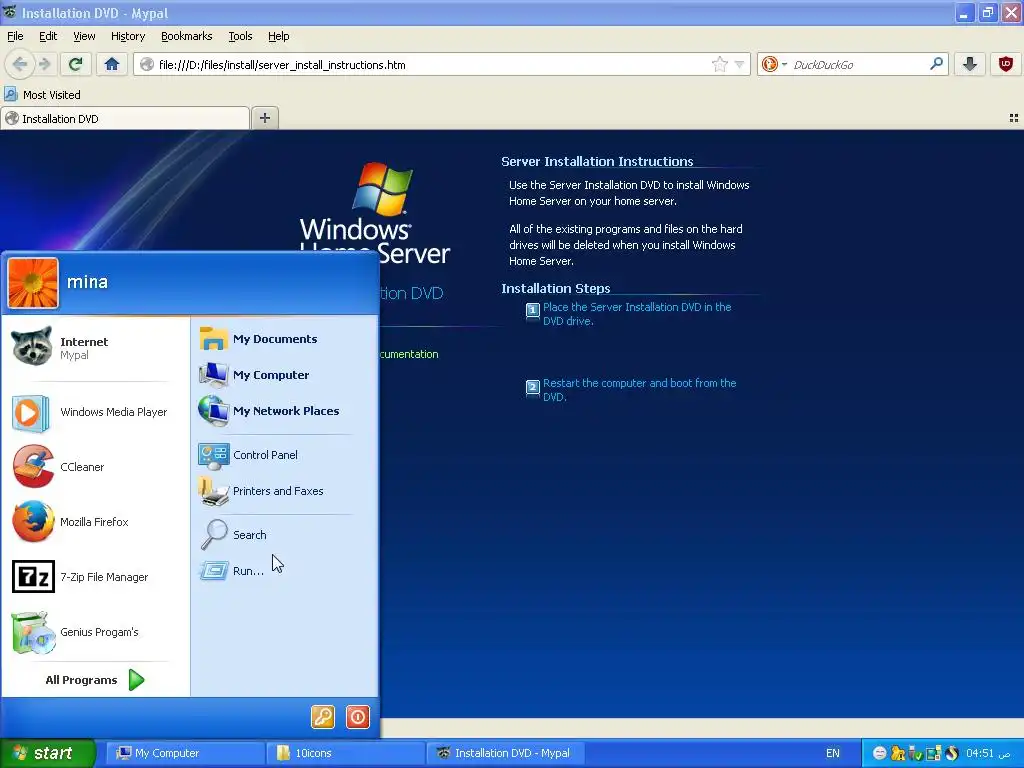Open My Network Places
This screenshot has height=768, width=1024.
[285, 411]
